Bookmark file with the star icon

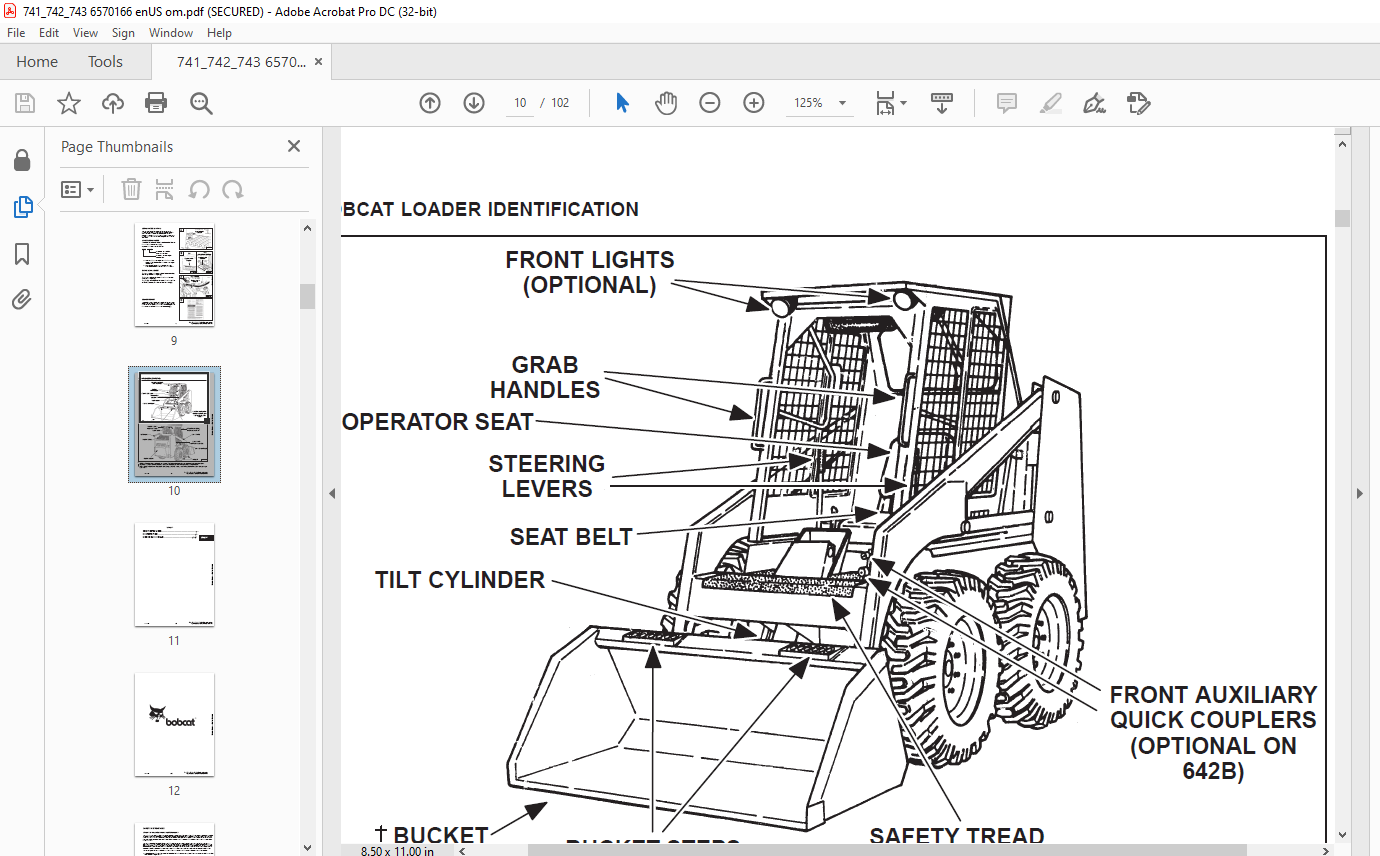pos(68,103)
